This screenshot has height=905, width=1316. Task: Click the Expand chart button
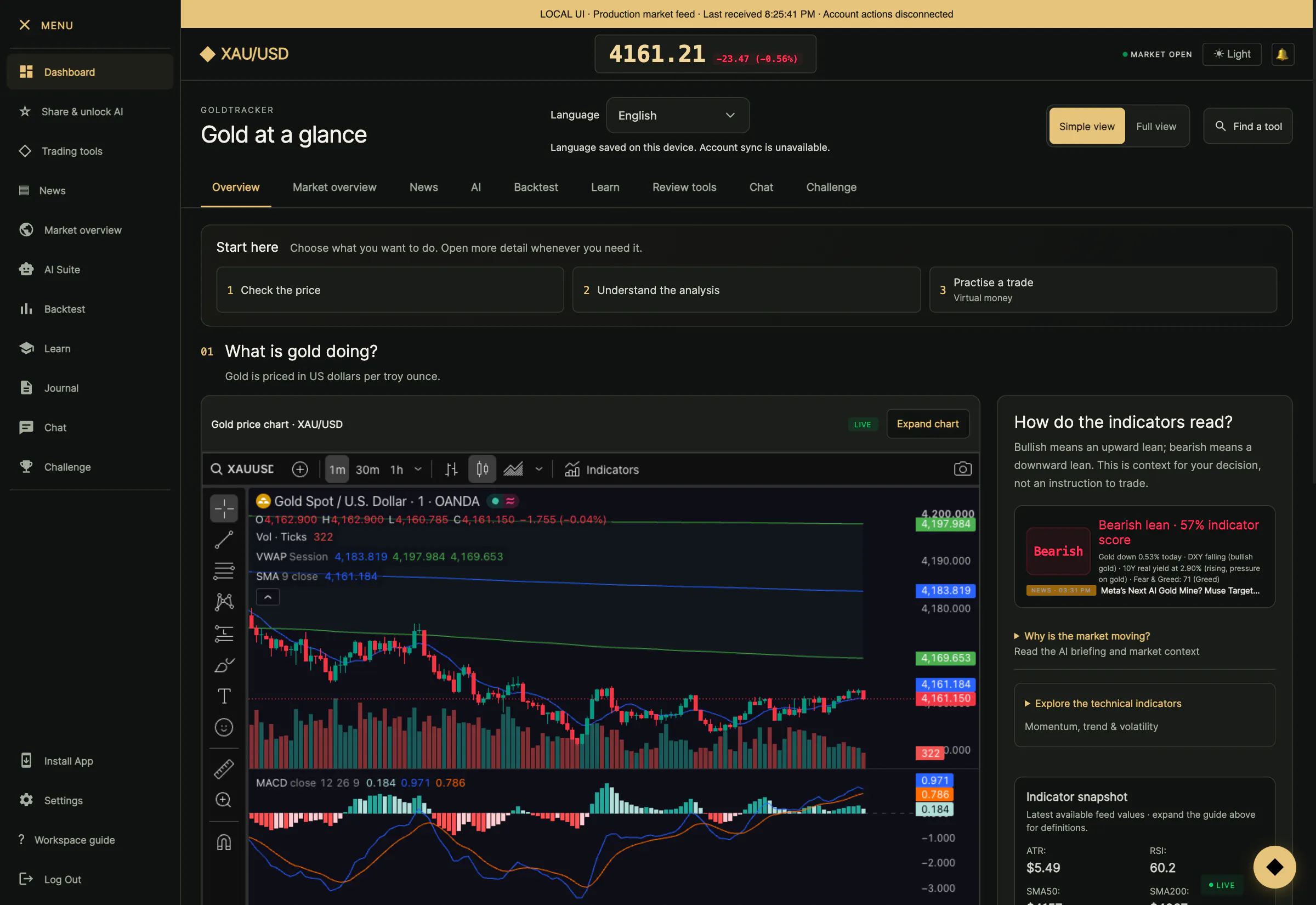(x=927, y=423)
